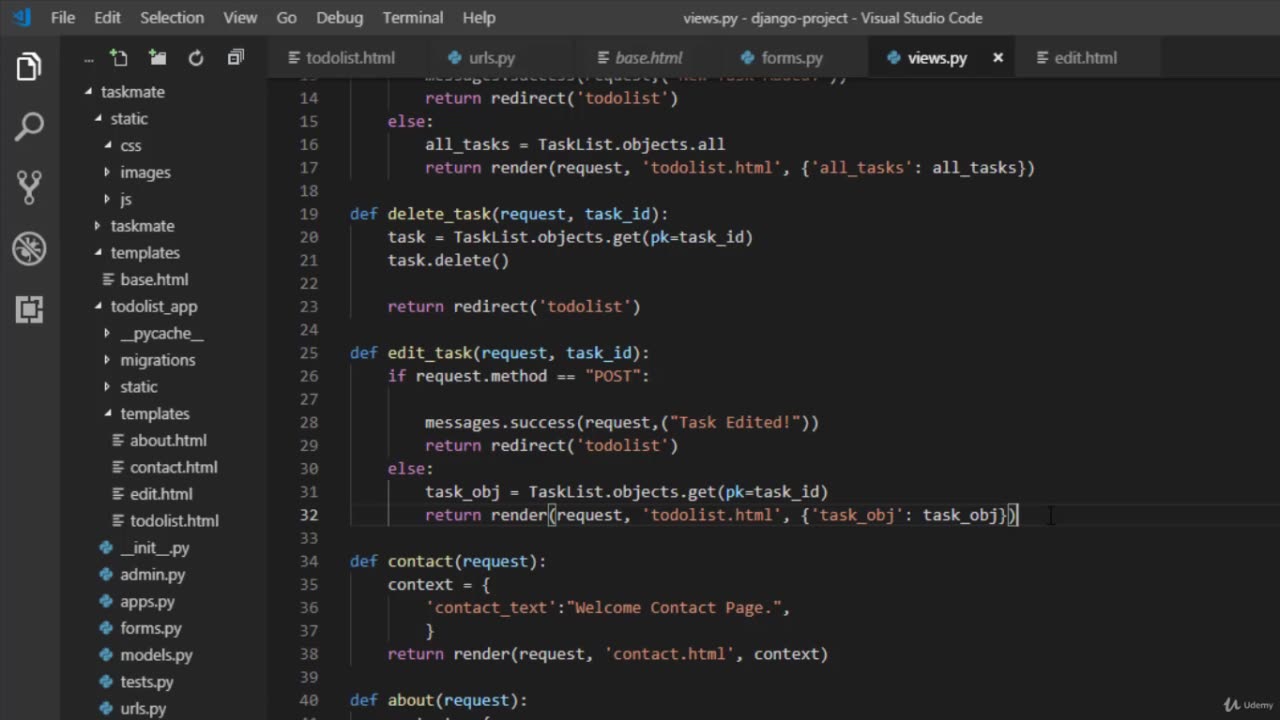Close the views.py tab
The width and height of the screenshot is (1280, 720).
pos(997,58)
